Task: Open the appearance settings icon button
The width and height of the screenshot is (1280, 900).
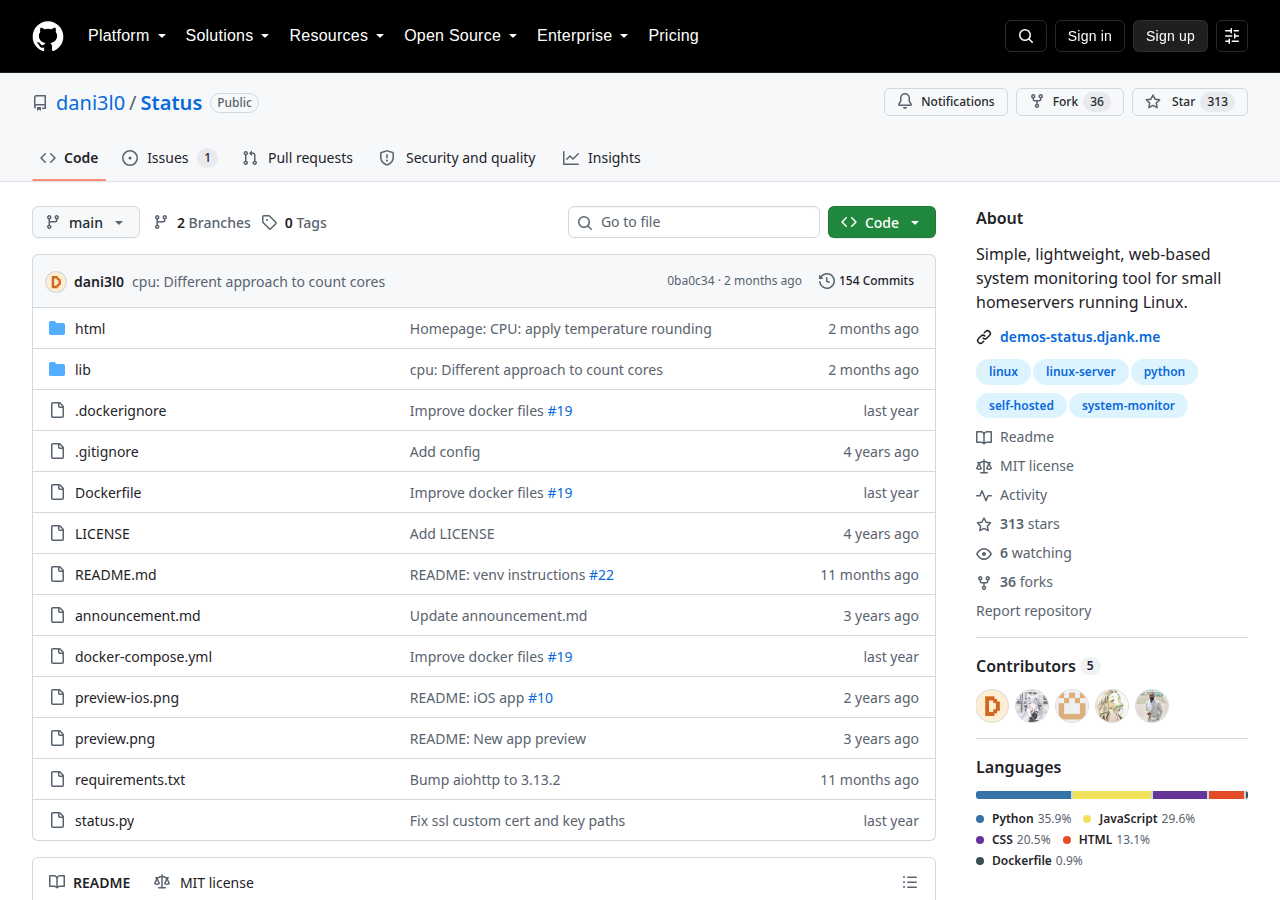Action: click(x=1232, y=36)
